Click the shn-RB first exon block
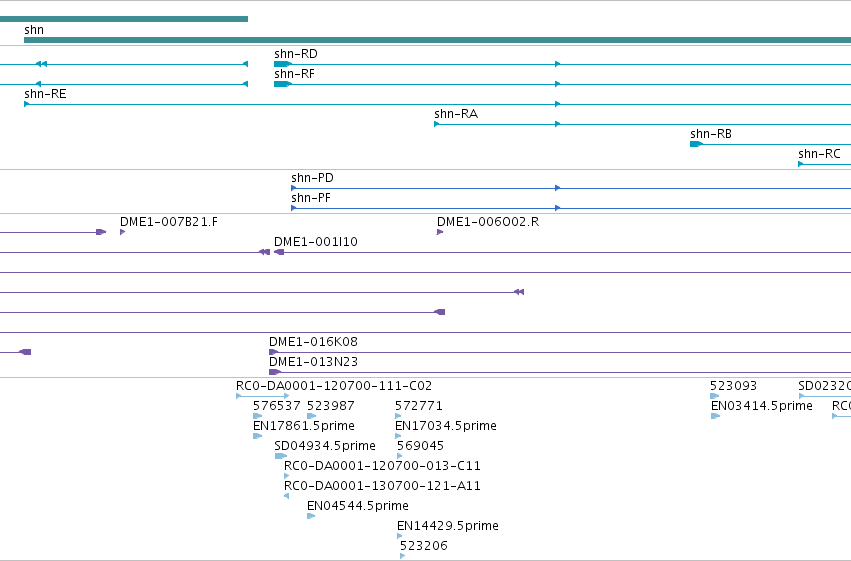 pos(696,144)
